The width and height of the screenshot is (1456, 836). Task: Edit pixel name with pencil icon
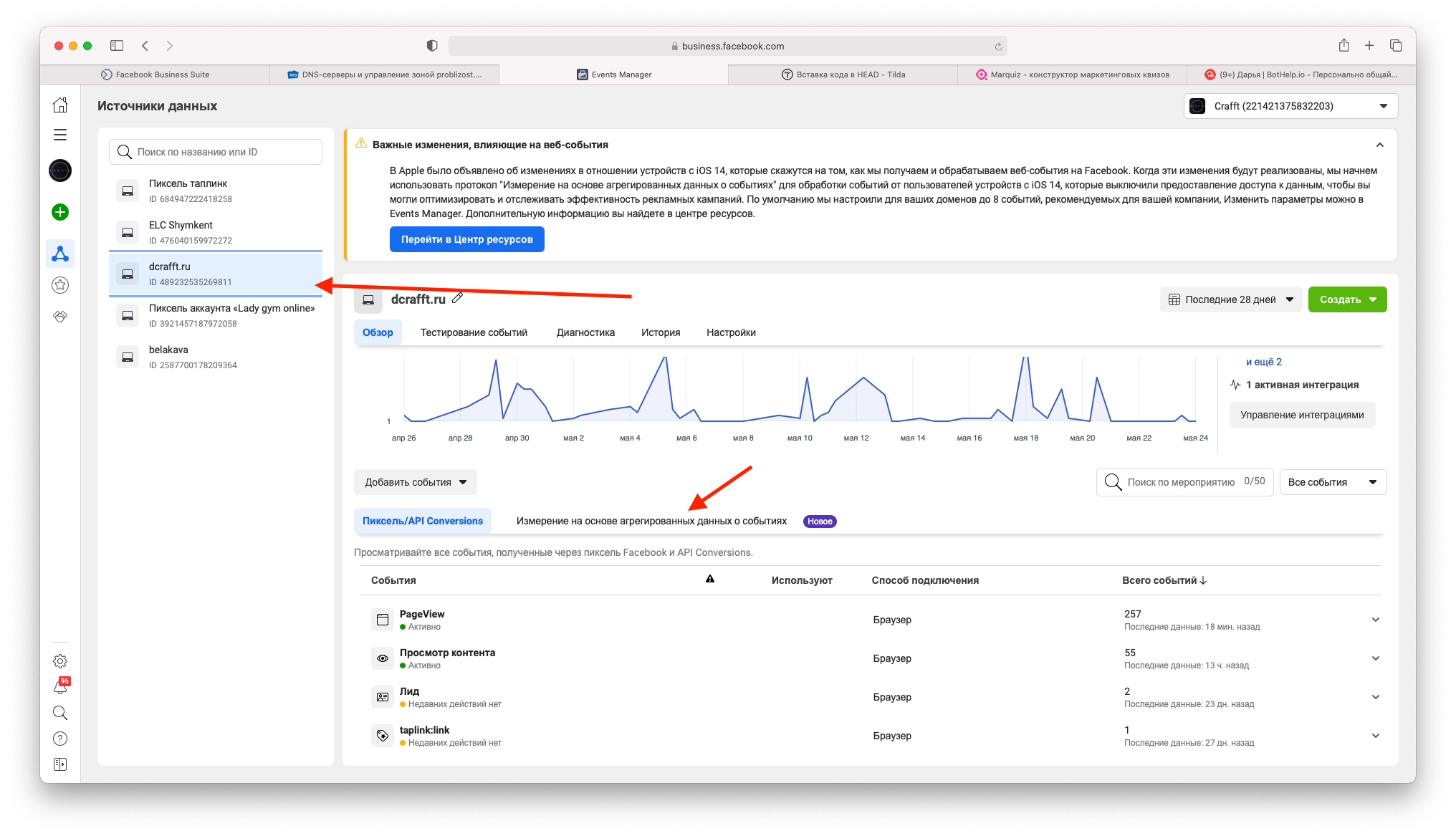pyautogui.click(x=458, y=298)
